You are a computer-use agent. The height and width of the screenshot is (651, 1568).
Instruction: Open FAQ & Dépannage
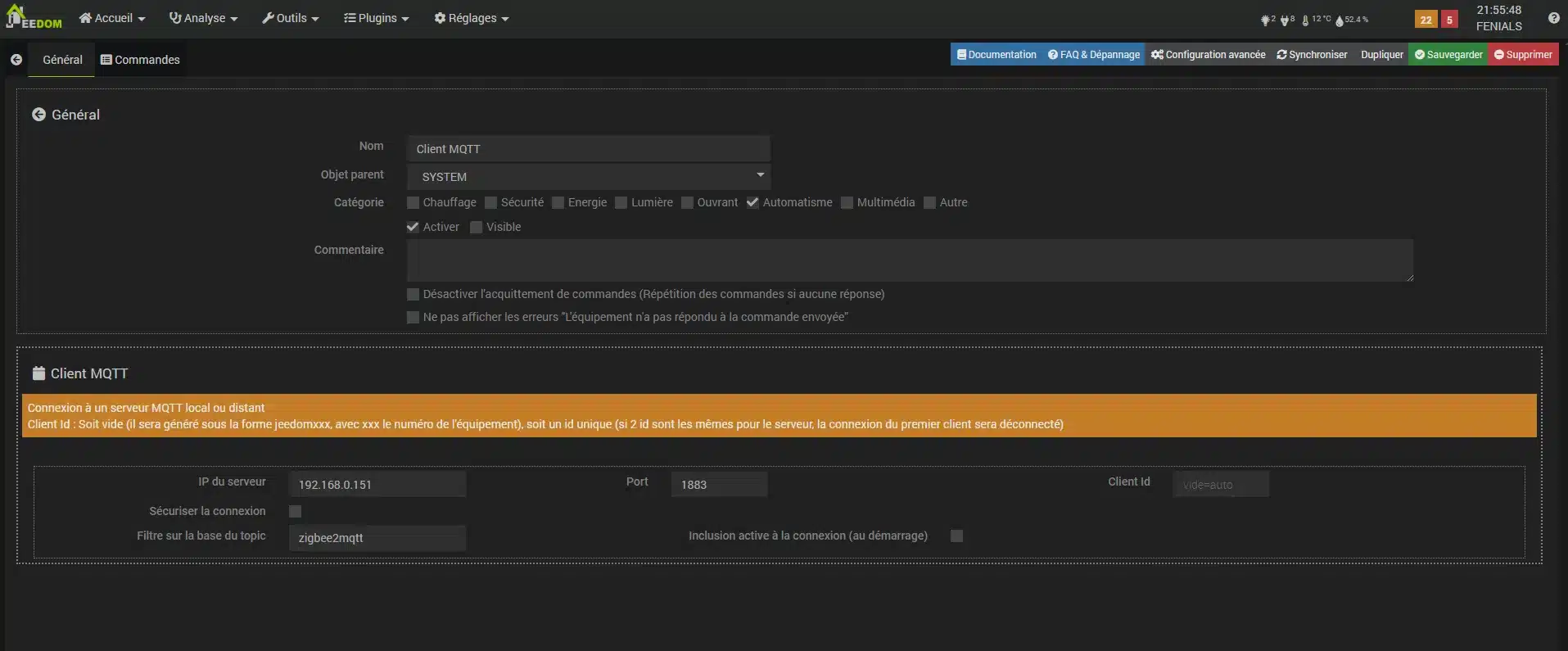(x=1094, y=55)
